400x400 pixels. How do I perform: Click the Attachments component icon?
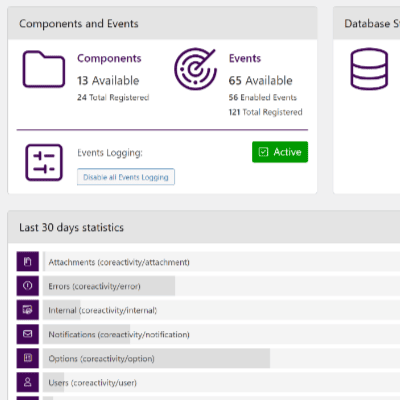click(x=28, y=262)
